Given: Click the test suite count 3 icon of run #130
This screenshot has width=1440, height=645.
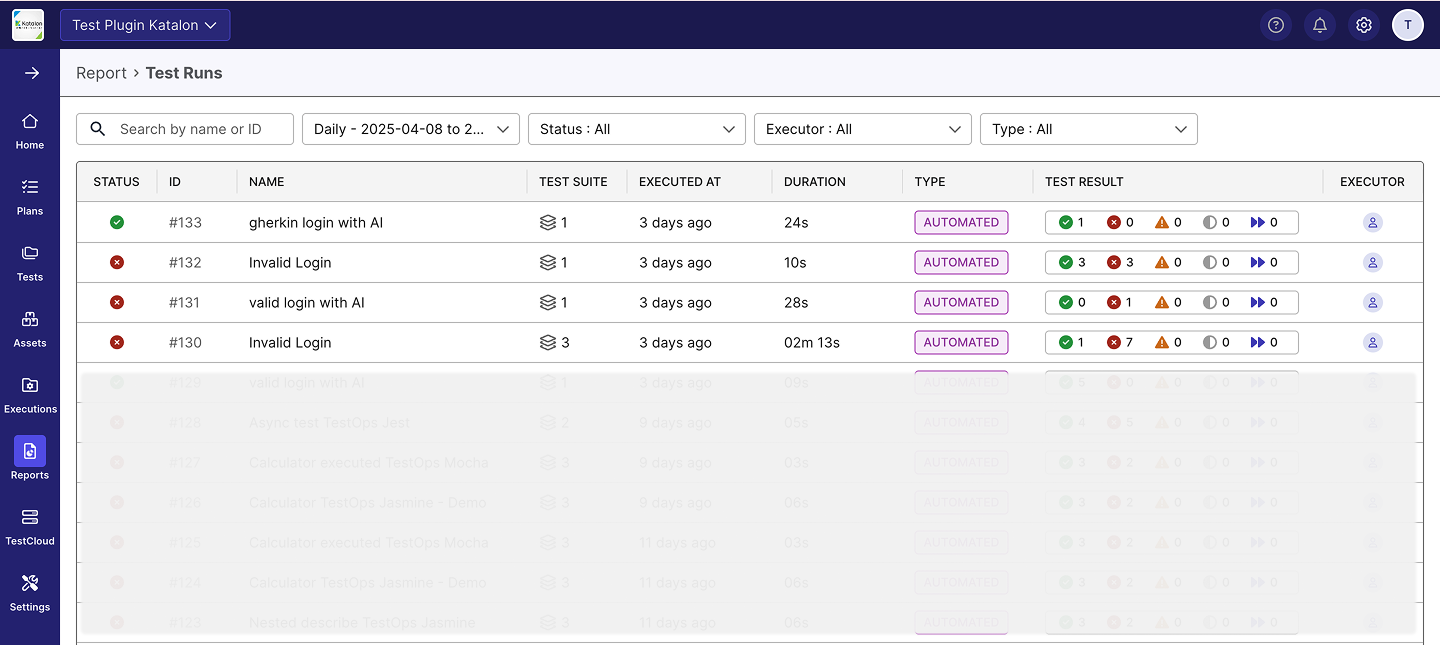Looking at the screenshot, I should (547, 342).
